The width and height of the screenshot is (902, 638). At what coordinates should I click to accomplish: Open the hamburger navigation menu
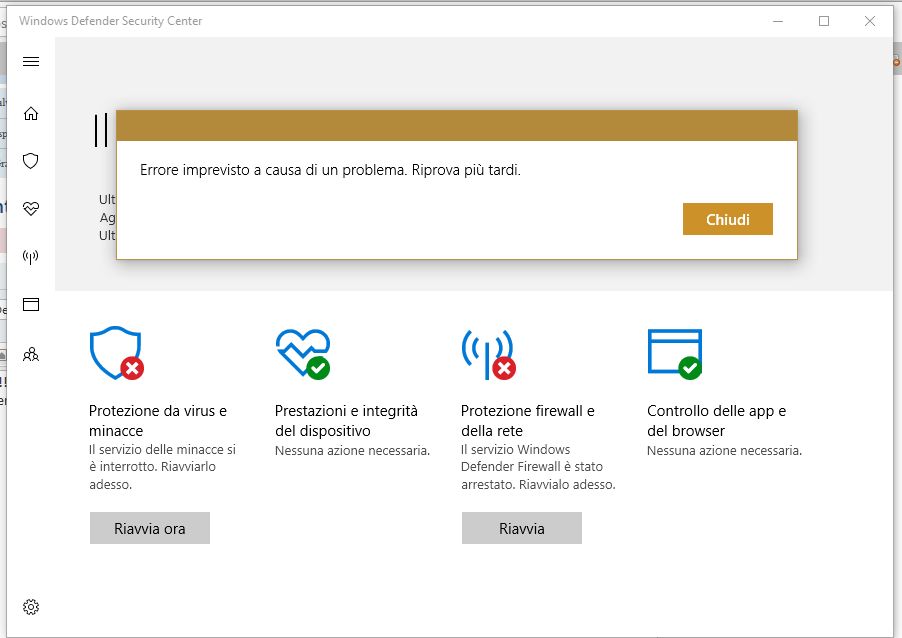[31, 62]
